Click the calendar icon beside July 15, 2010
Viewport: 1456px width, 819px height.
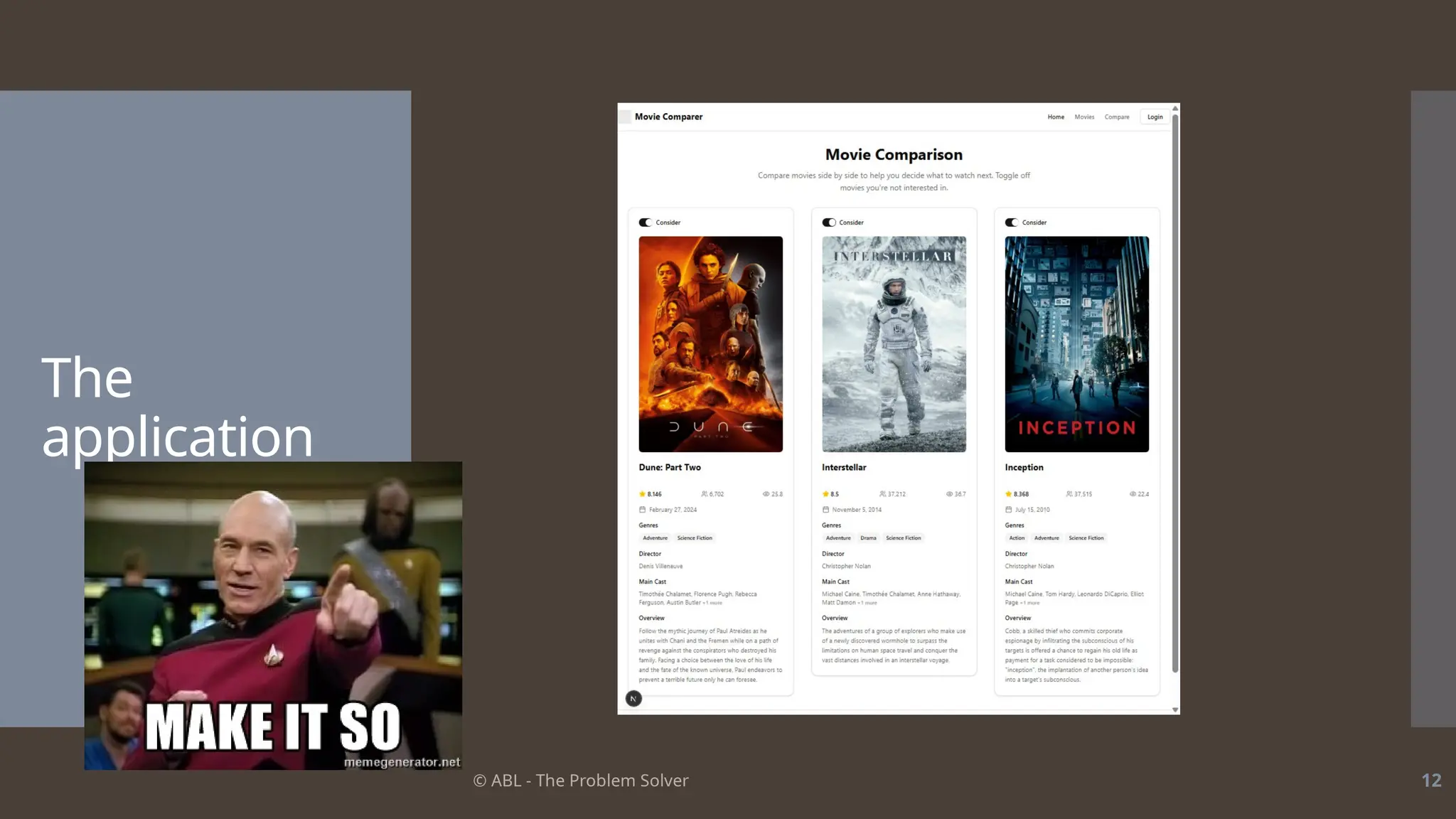(x=1008, y=510)
